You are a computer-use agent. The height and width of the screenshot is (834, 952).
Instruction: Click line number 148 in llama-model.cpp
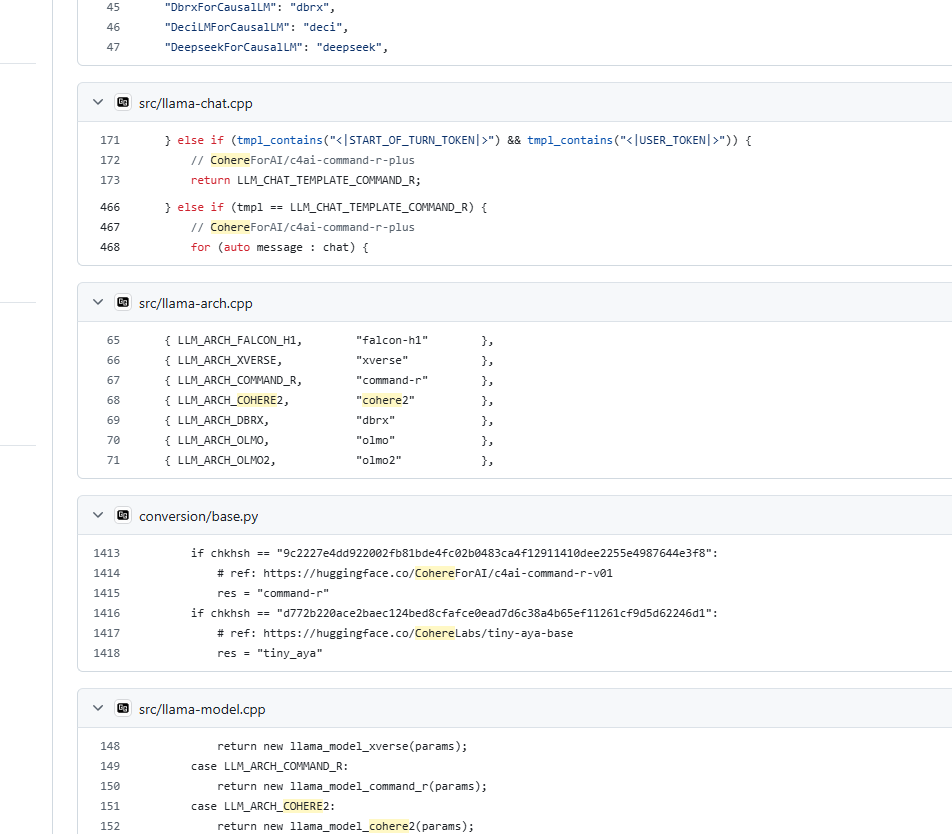click(110, 746)
